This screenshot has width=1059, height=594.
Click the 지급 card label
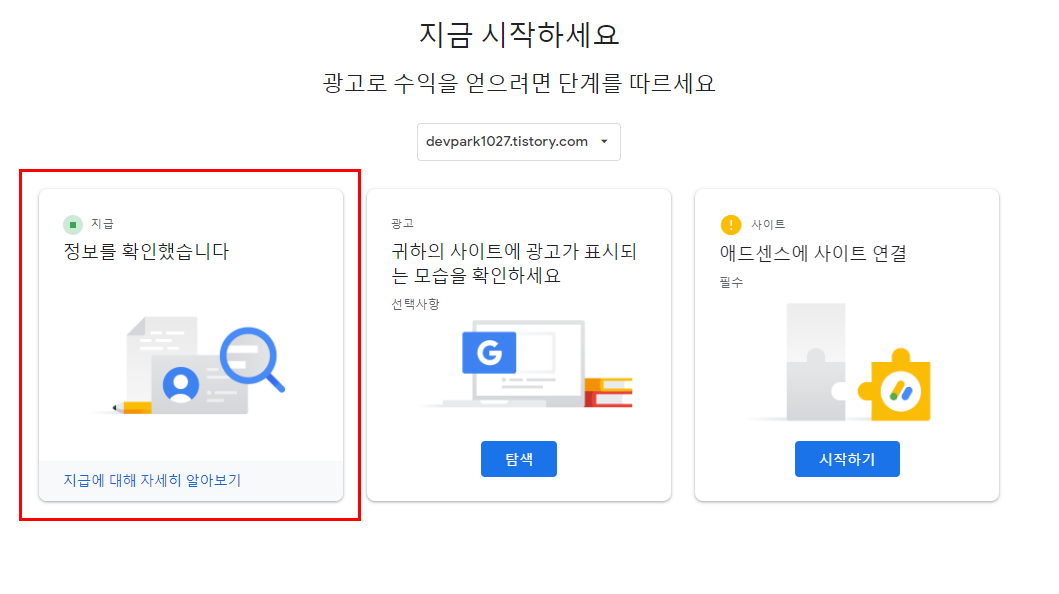click(103, 223)
